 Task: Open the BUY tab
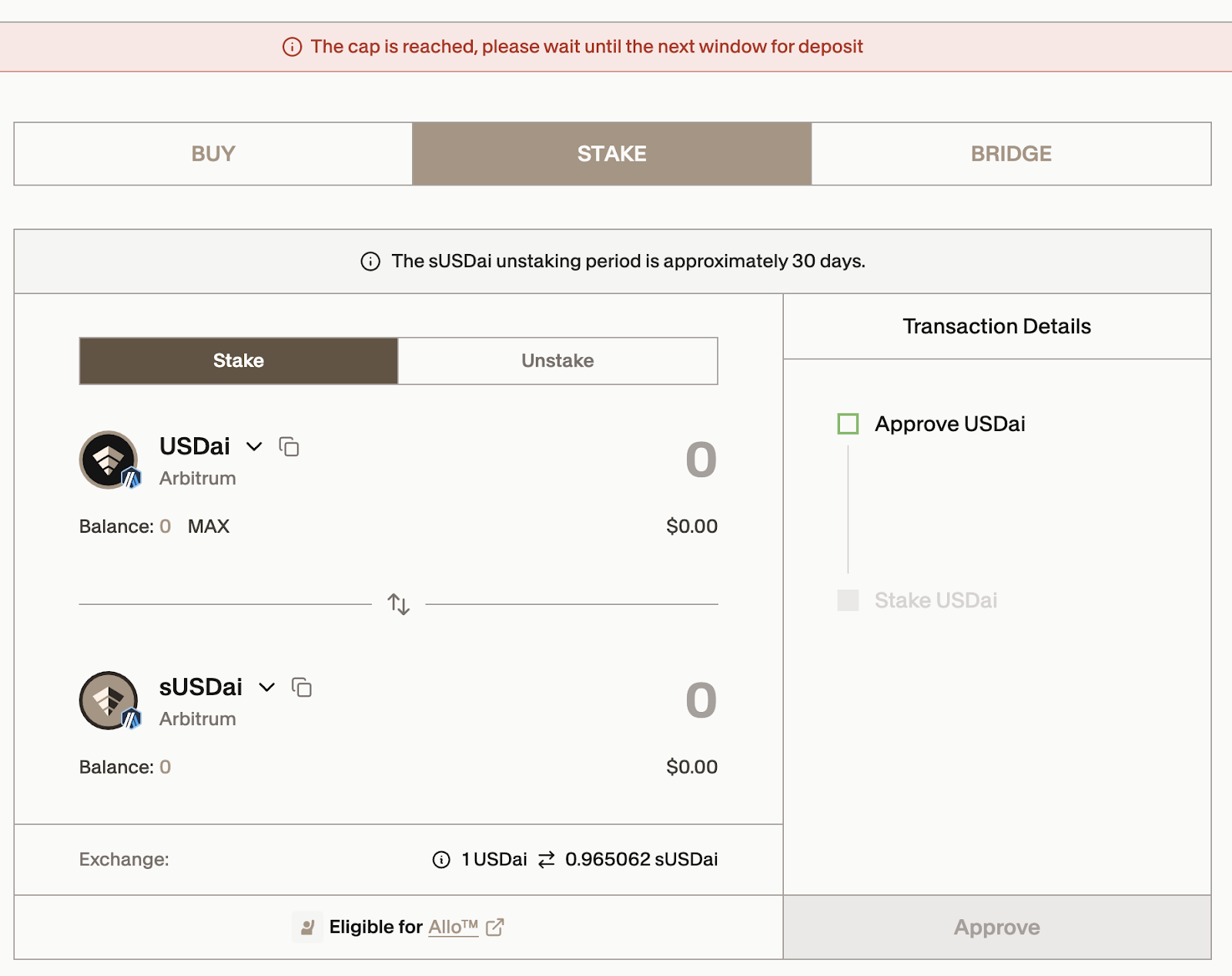coord(213,154)
